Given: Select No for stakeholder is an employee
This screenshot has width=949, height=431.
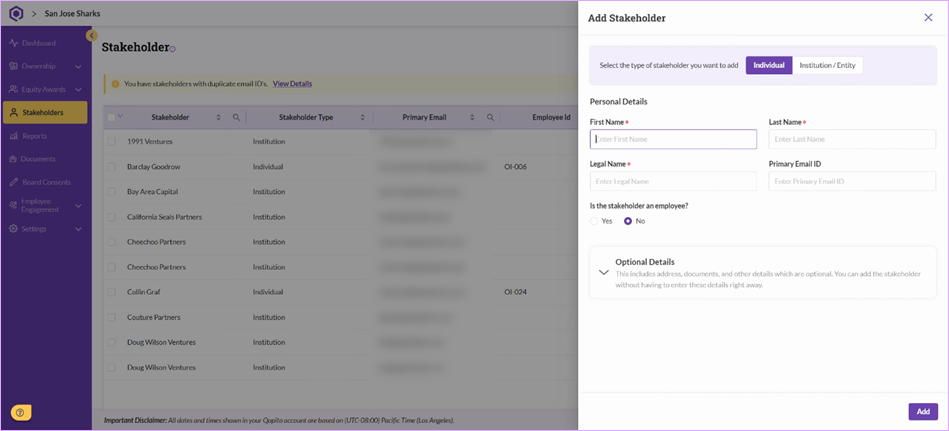Looking at the screenshot, I should coord(628,221).
